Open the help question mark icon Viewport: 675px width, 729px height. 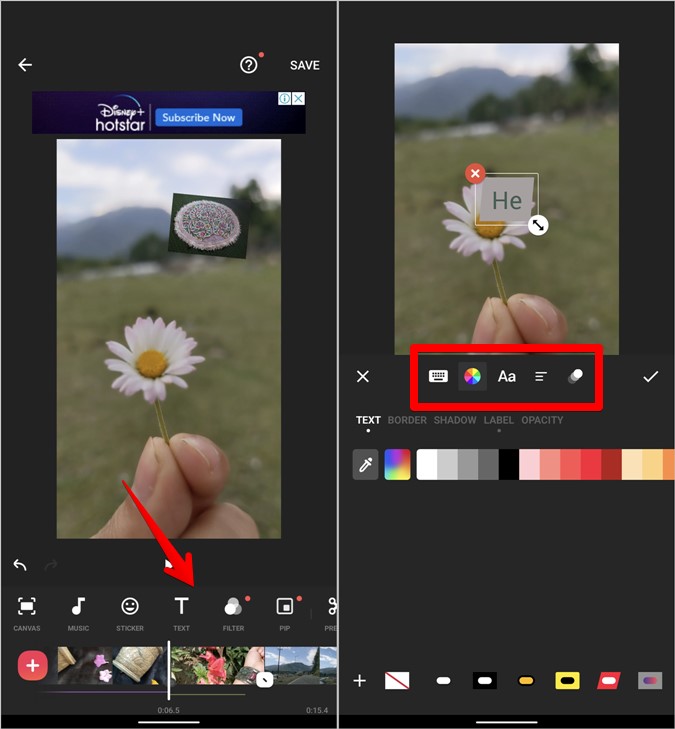[249, 65]
